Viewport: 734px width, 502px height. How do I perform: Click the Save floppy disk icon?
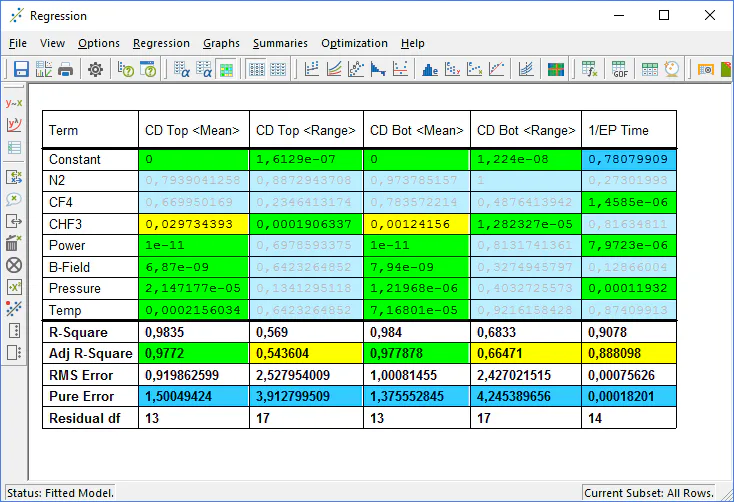click(x=21, y=70)
